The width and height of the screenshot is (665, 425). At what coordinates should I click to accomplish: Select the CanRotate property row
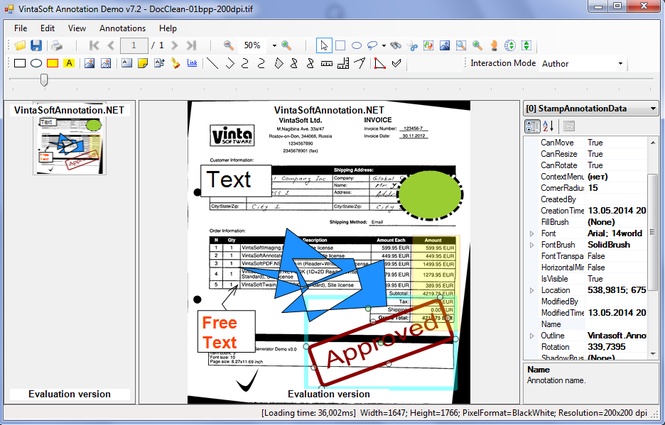[586, 165]
